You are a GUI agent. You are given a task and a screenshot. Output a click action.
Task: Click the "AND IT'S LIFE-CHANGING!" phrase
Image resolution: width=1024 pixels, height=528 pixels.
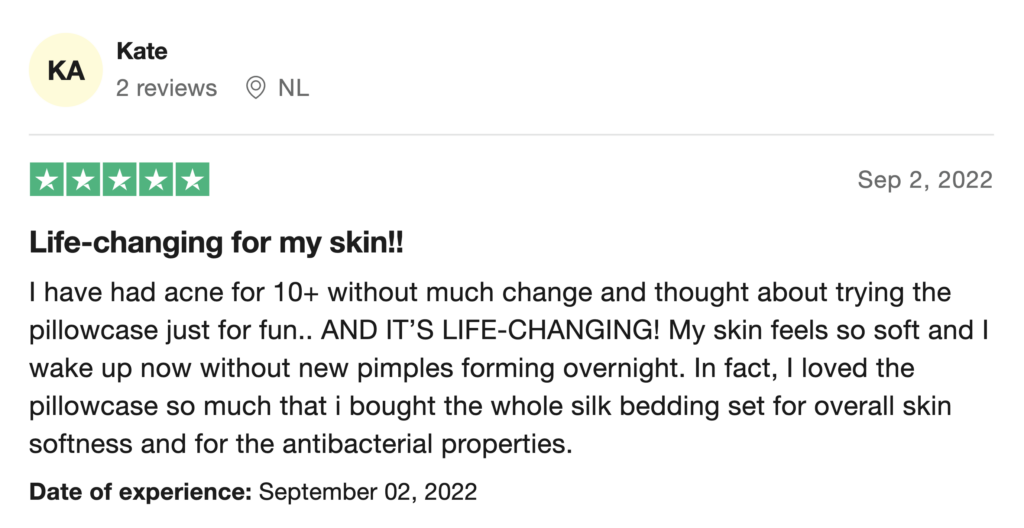[x=490, y=330]
